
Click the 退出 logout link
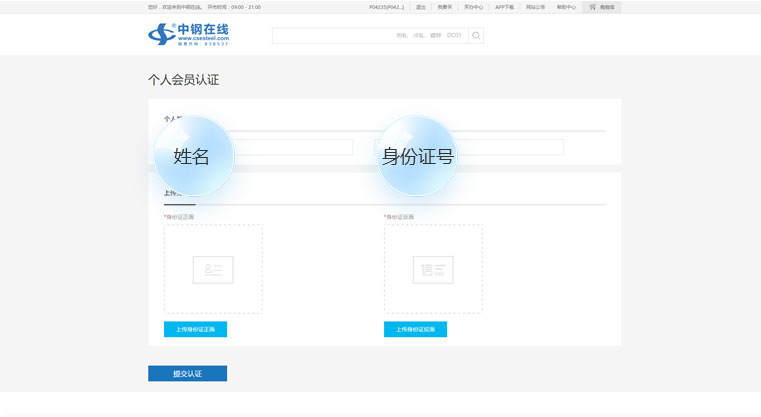click(x=420, y=7)
